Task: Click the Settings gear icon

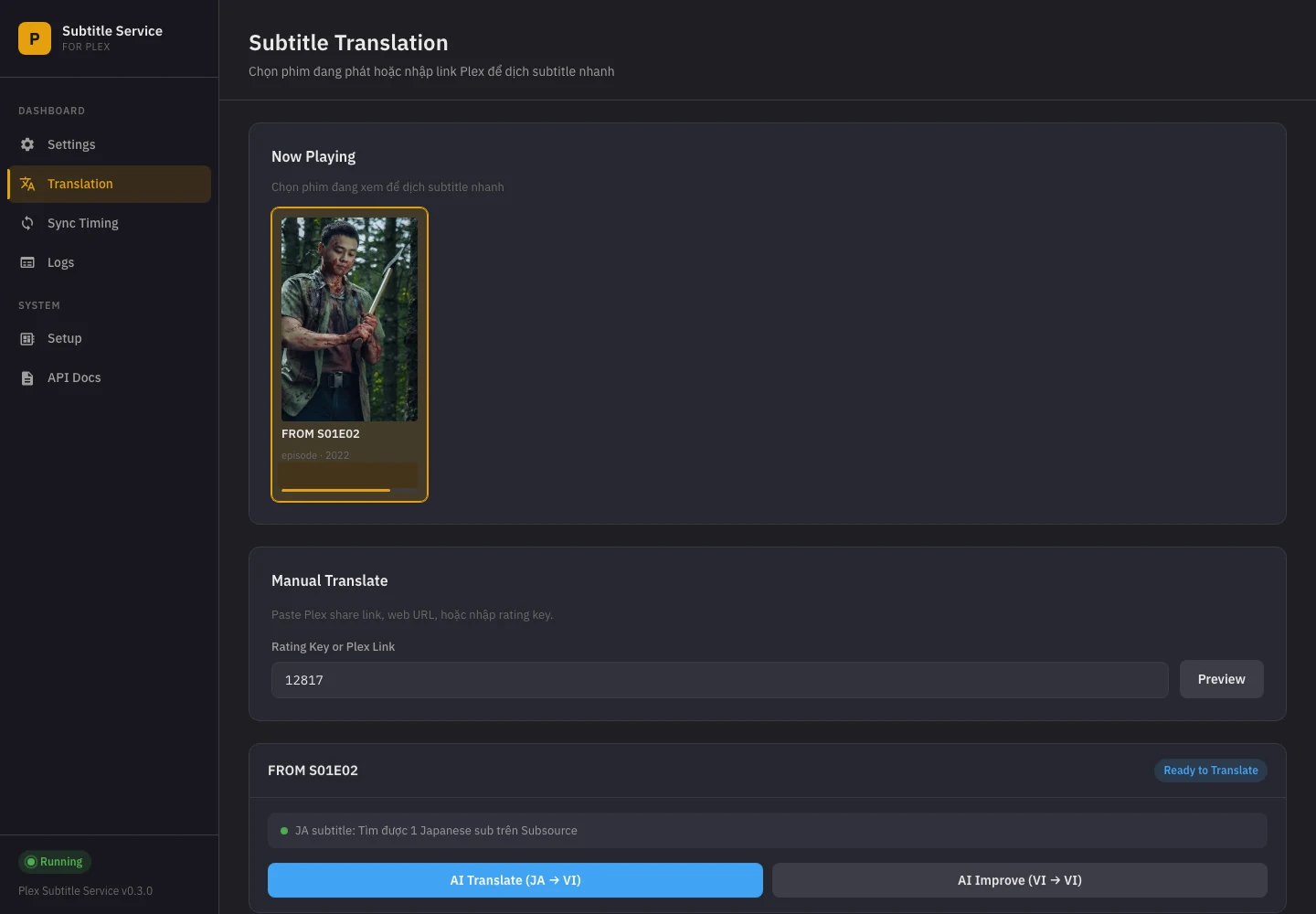Action: 27,144
